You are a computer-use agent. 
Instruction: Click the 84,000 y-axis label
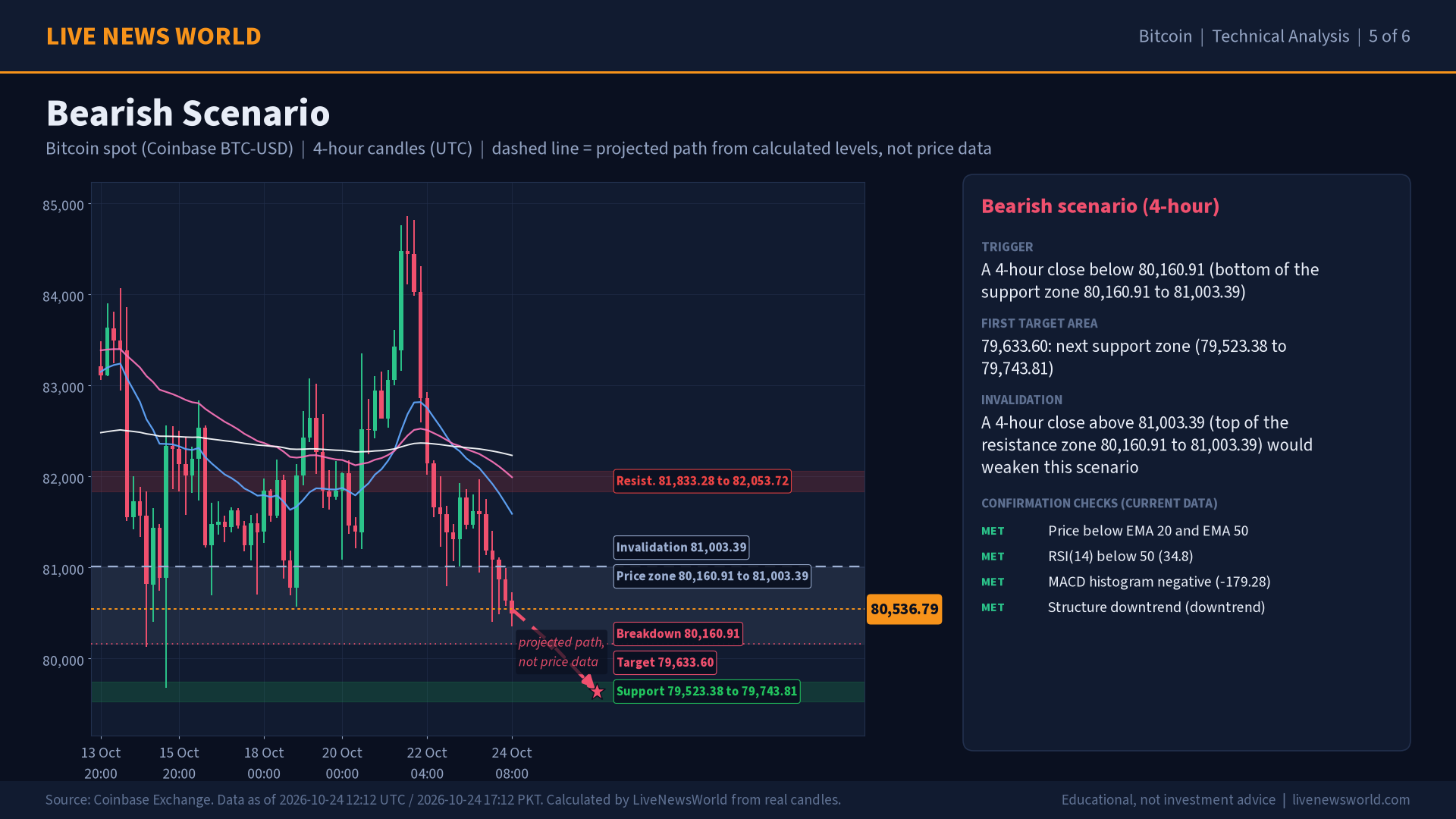63,297
